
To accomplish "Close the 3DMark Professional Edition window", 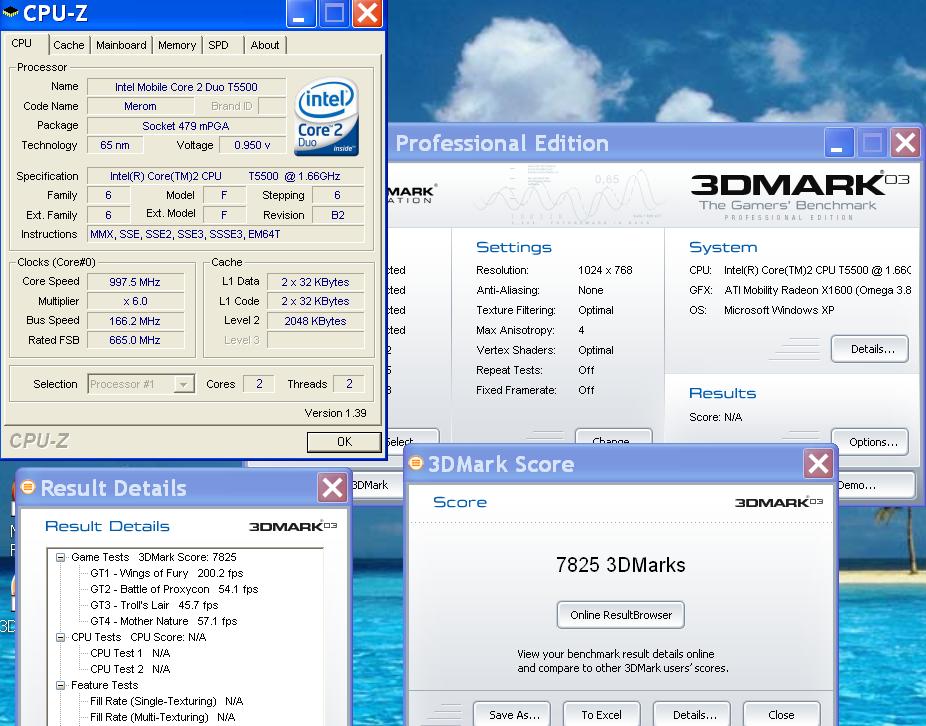I will tap(905, 142).
